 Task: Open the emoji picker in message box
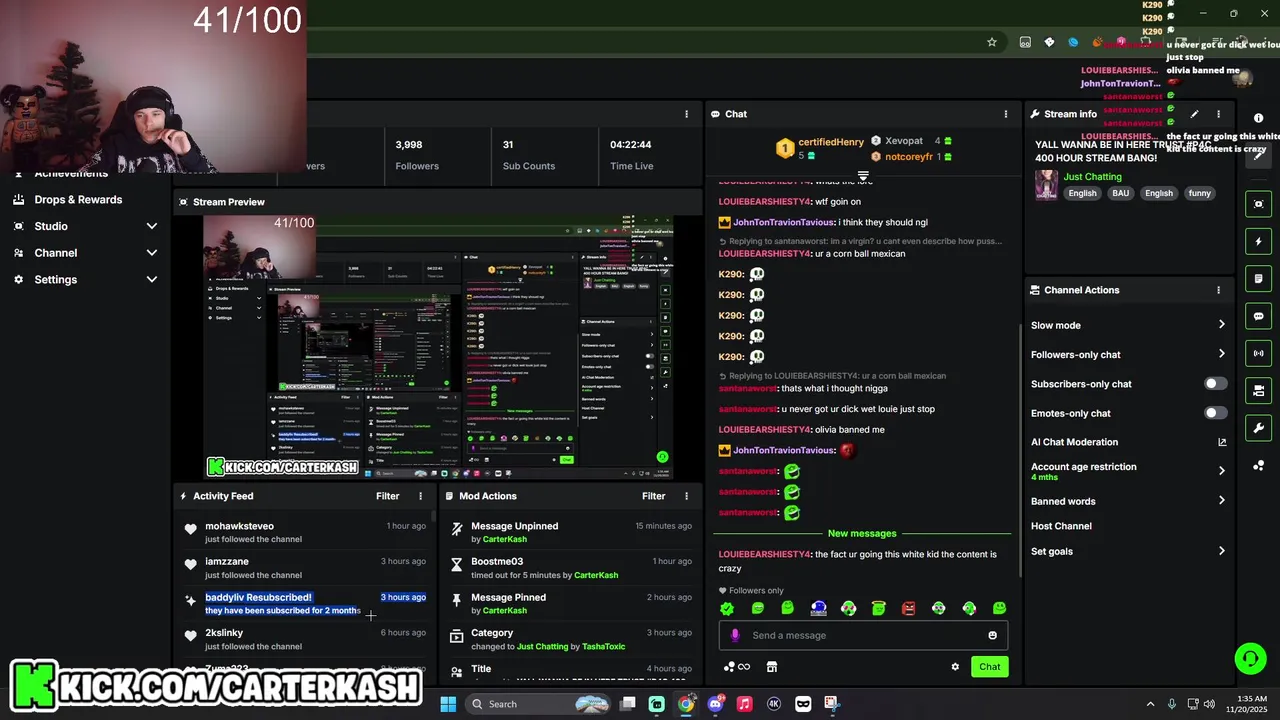tap(992, 635)
